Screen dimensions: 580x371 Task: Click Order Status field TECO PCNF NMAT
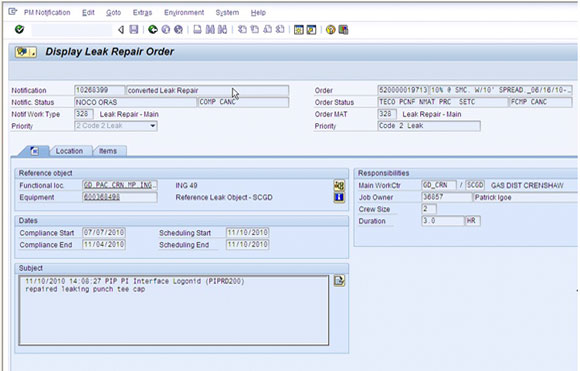pos(443,102)
